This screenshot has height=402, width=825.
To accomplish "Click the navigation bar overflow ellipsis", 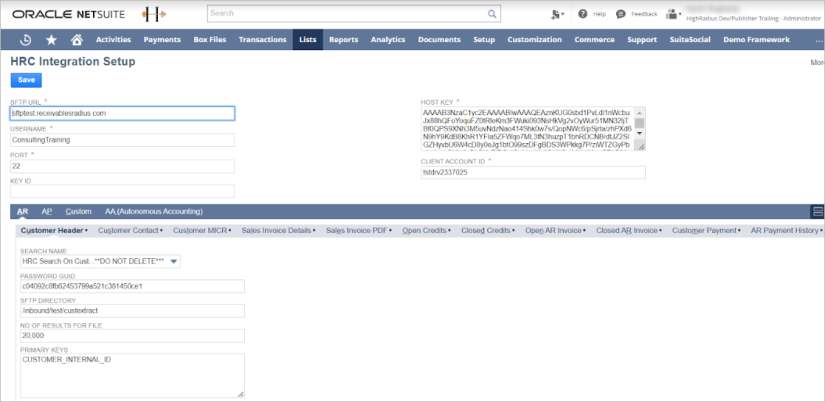I will click(819, 41).
